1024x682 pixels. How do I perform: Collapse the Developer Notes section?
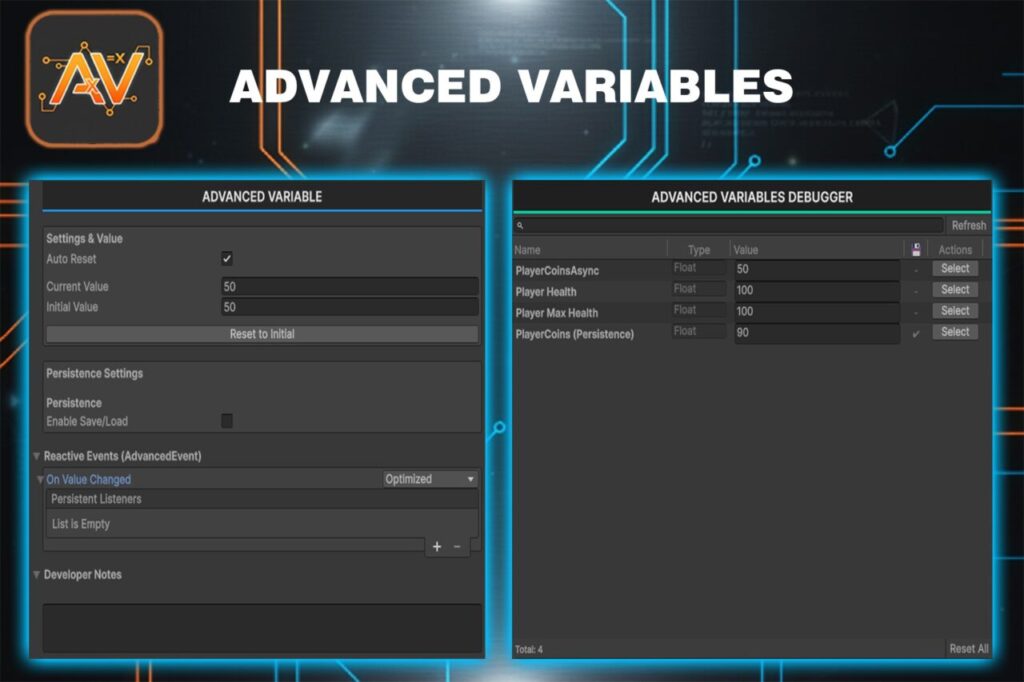coord(35,574)
